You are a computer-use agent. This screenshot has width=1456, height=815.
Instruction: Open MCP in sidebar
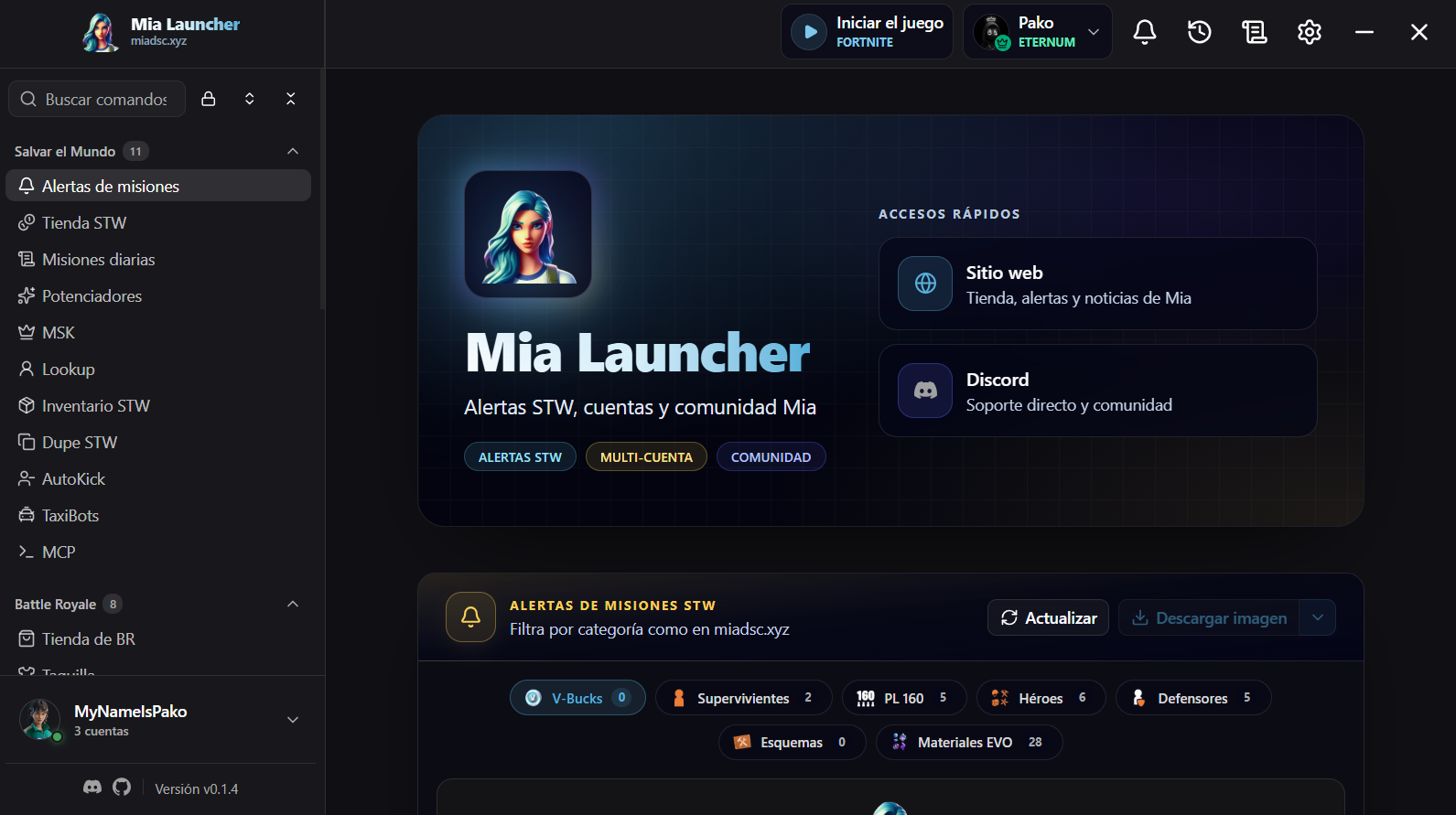158,552
